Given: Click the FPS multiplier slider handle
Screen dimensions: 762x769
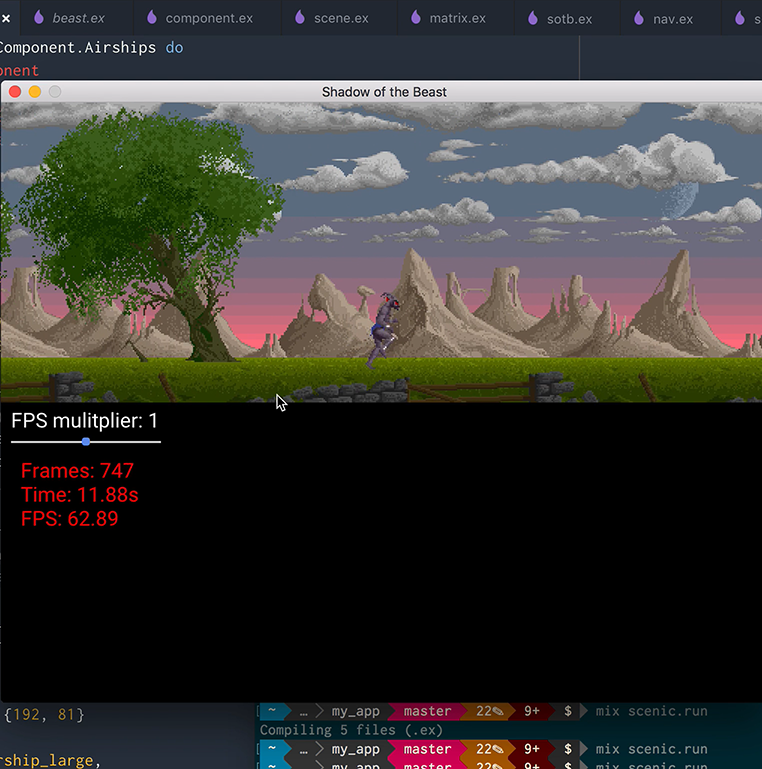Looking at the screenshot, I should pos(86,442).
